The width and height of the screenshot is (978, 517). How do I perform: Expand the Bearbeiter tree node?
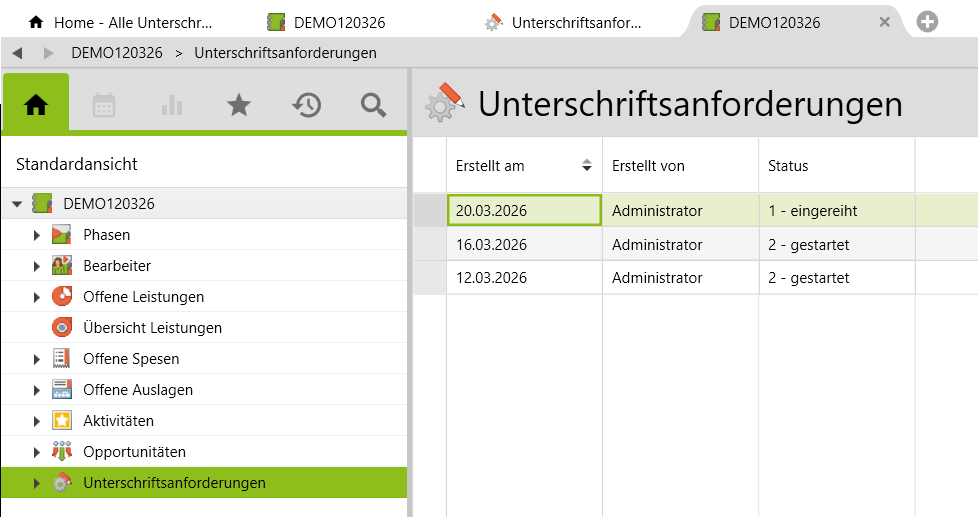tap(37, 266)
